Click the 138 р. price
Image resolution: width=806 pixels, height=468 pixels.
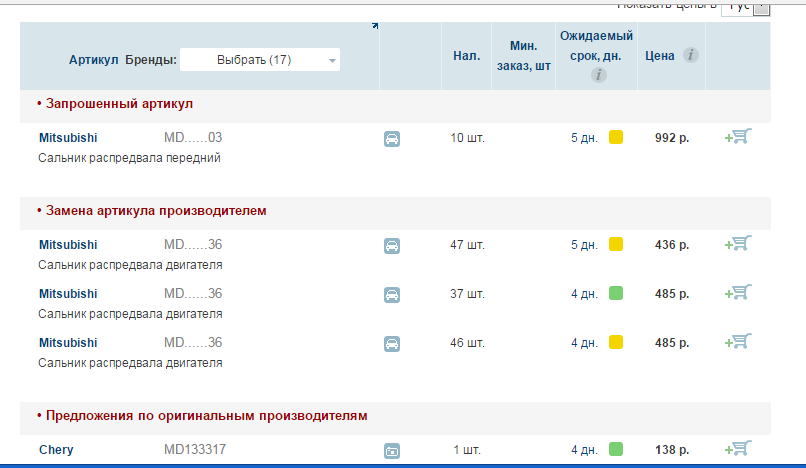(672, 449)
